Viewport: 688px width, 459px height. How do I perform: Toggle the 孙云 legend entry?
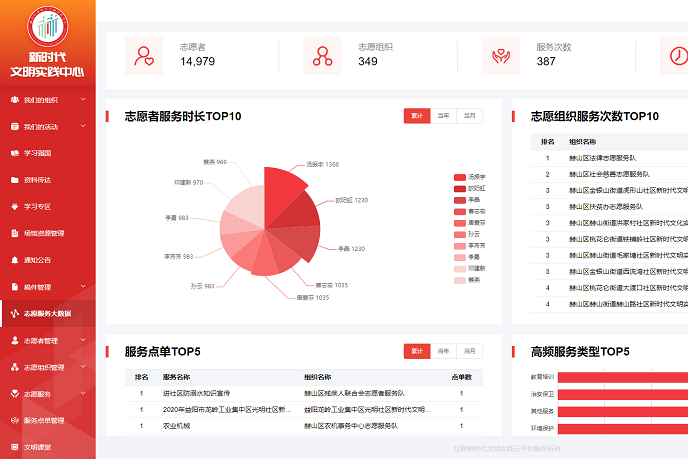[x=467, y=234]
